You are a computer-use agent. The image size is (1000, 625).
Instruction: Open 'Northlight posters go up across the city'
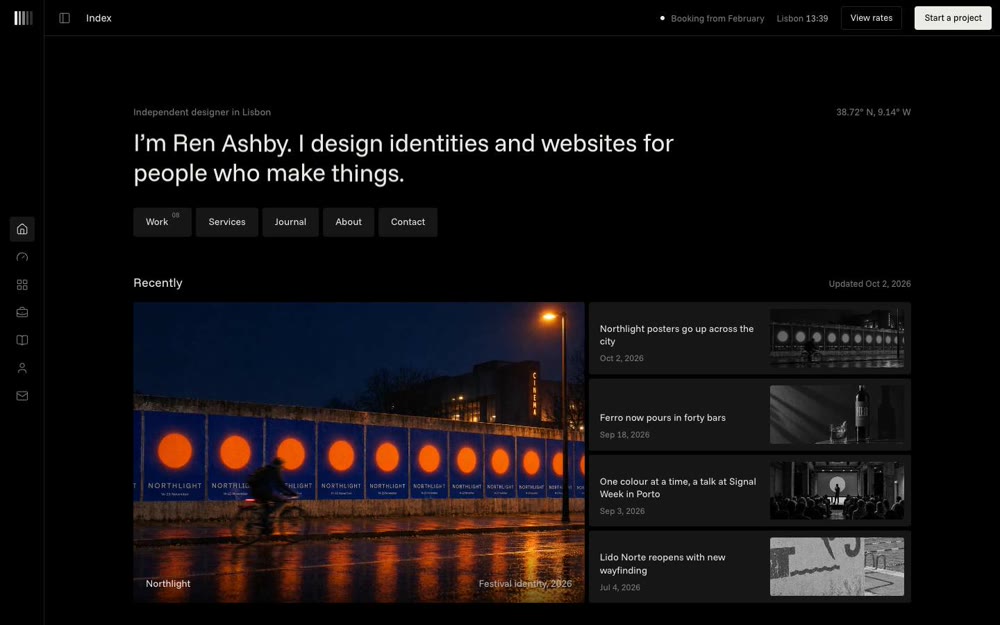677,335
